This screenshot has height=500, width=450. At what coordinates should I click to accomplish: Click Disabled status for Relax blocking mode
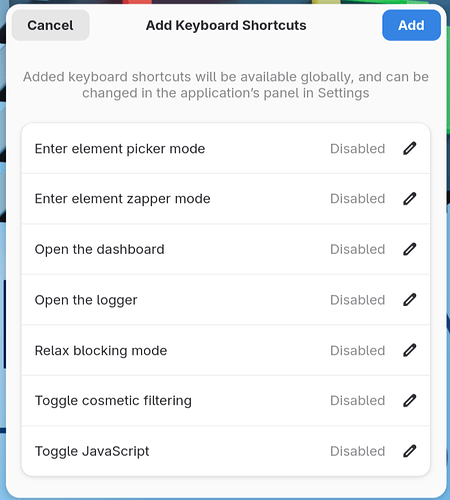pyautogui.click(x=358, y=351)
